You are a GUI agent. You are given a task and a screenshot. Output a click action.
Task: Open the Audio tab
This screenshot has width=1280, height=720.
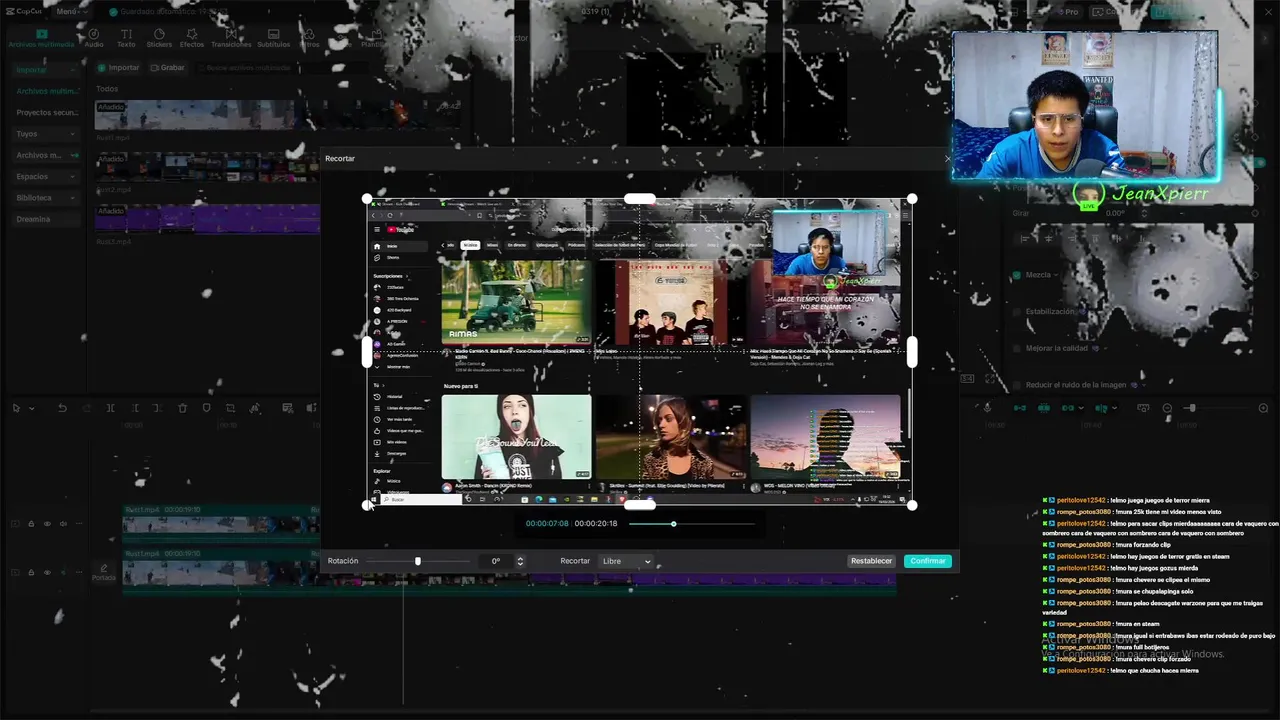point(94,38)
